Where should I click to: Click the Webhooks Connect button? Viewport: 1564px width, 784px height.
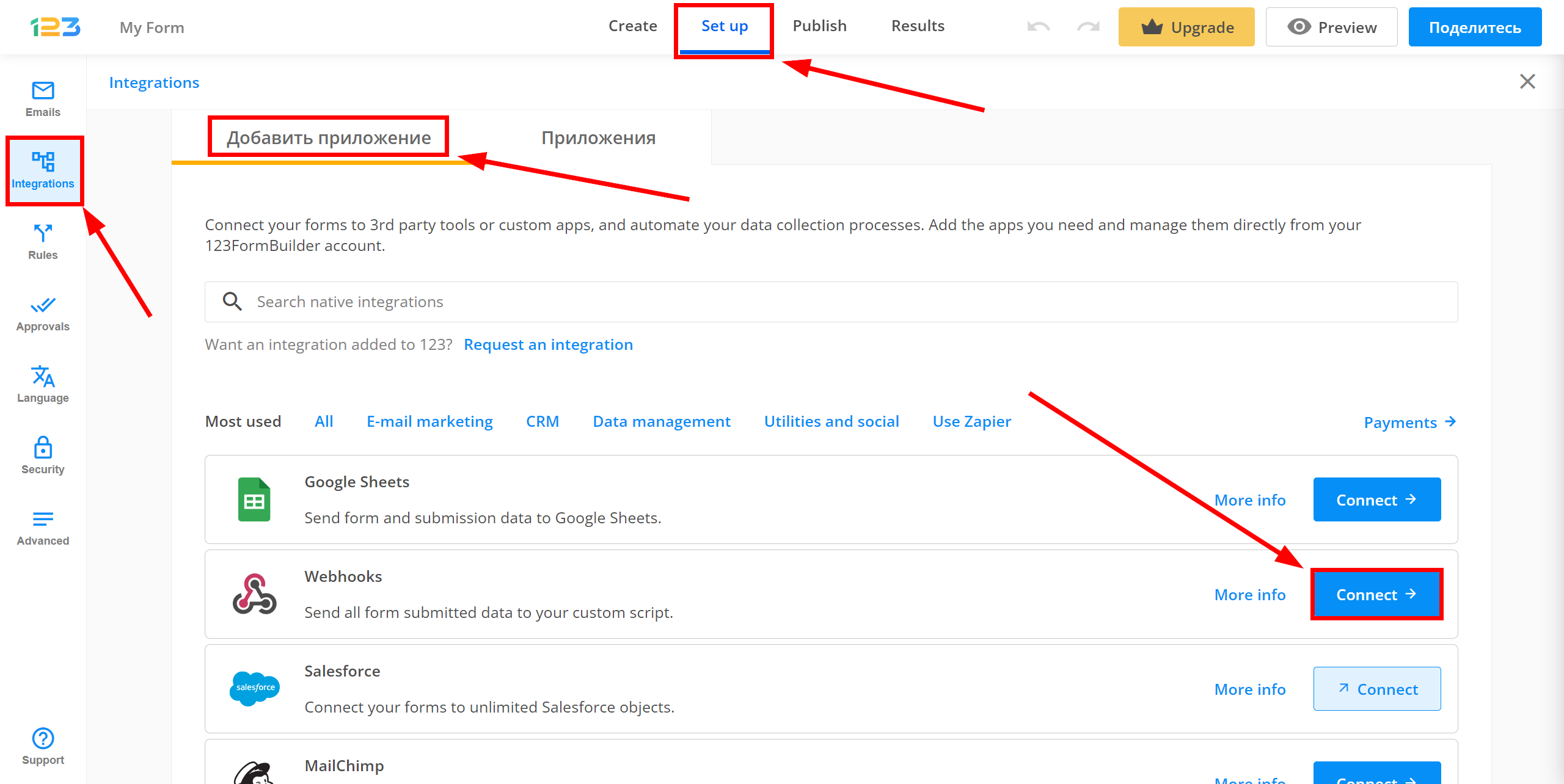pyautogui.click(x=1375, y=594)
